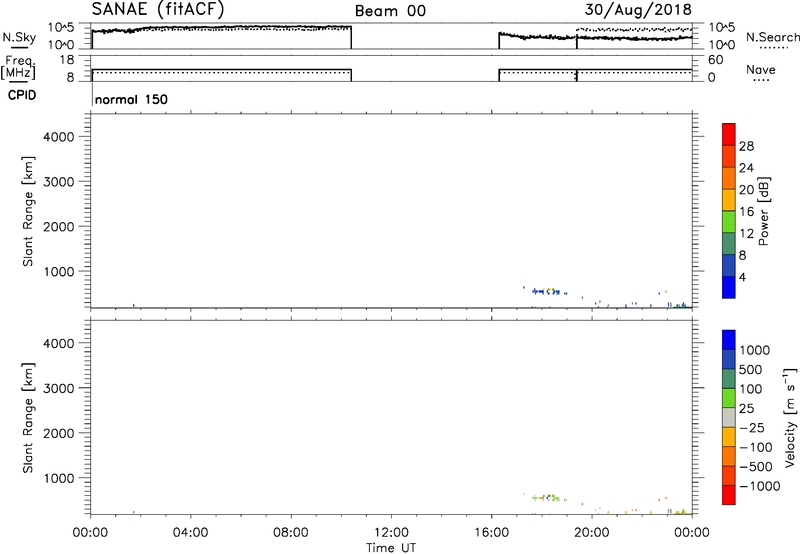Viewport: 800px width, 554px height.
Task: Click the Freq. [MHz] axis label
Action: 19,67
